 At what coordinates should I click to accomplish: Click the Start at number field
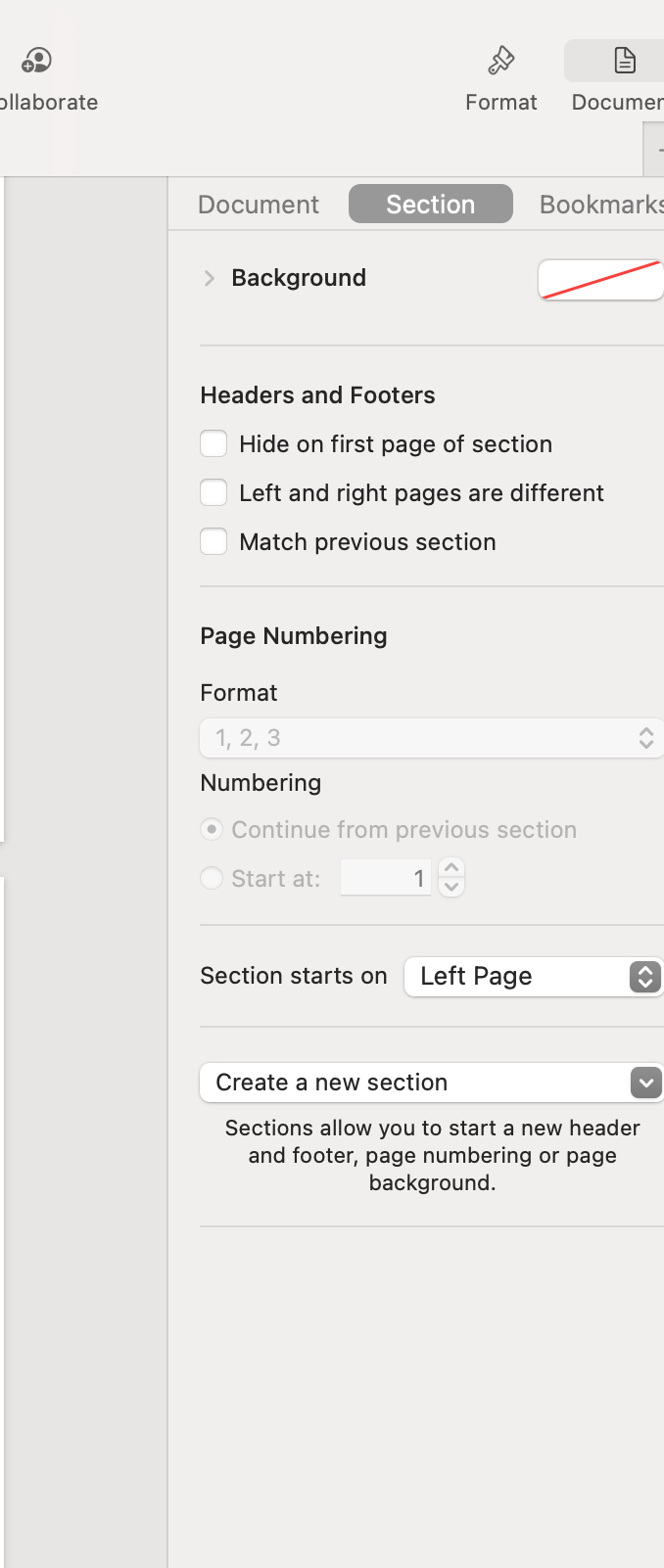[x=386, y=878]
